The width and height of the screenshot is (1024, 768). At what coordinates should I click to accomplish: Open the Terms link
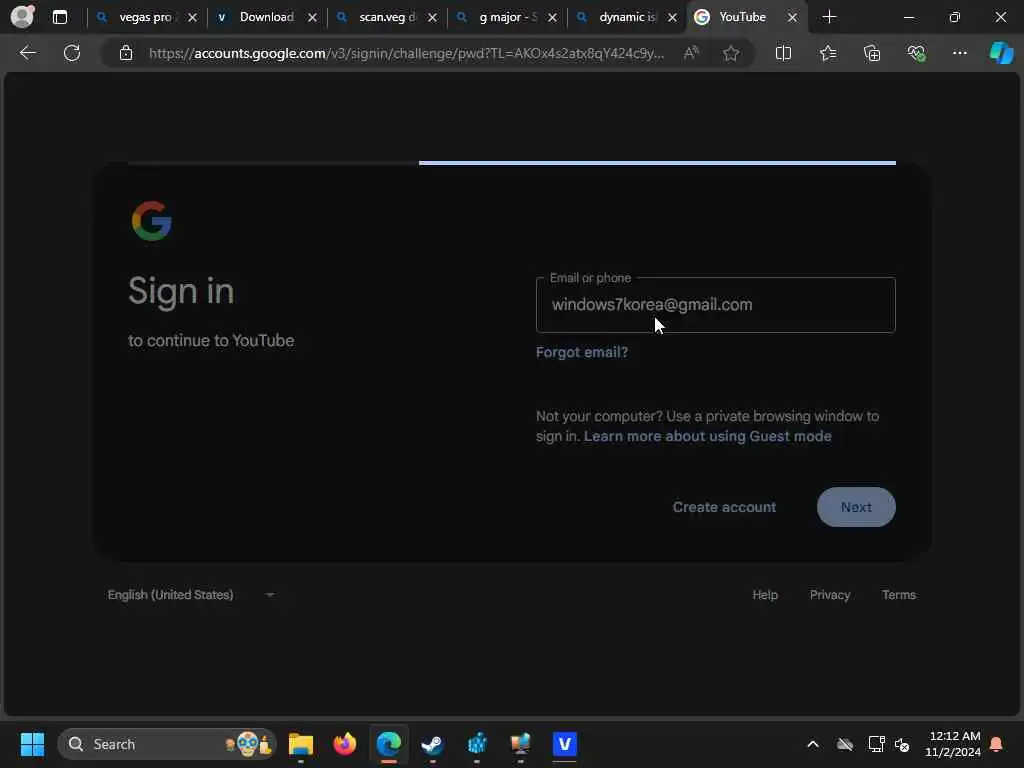(899, 595)
